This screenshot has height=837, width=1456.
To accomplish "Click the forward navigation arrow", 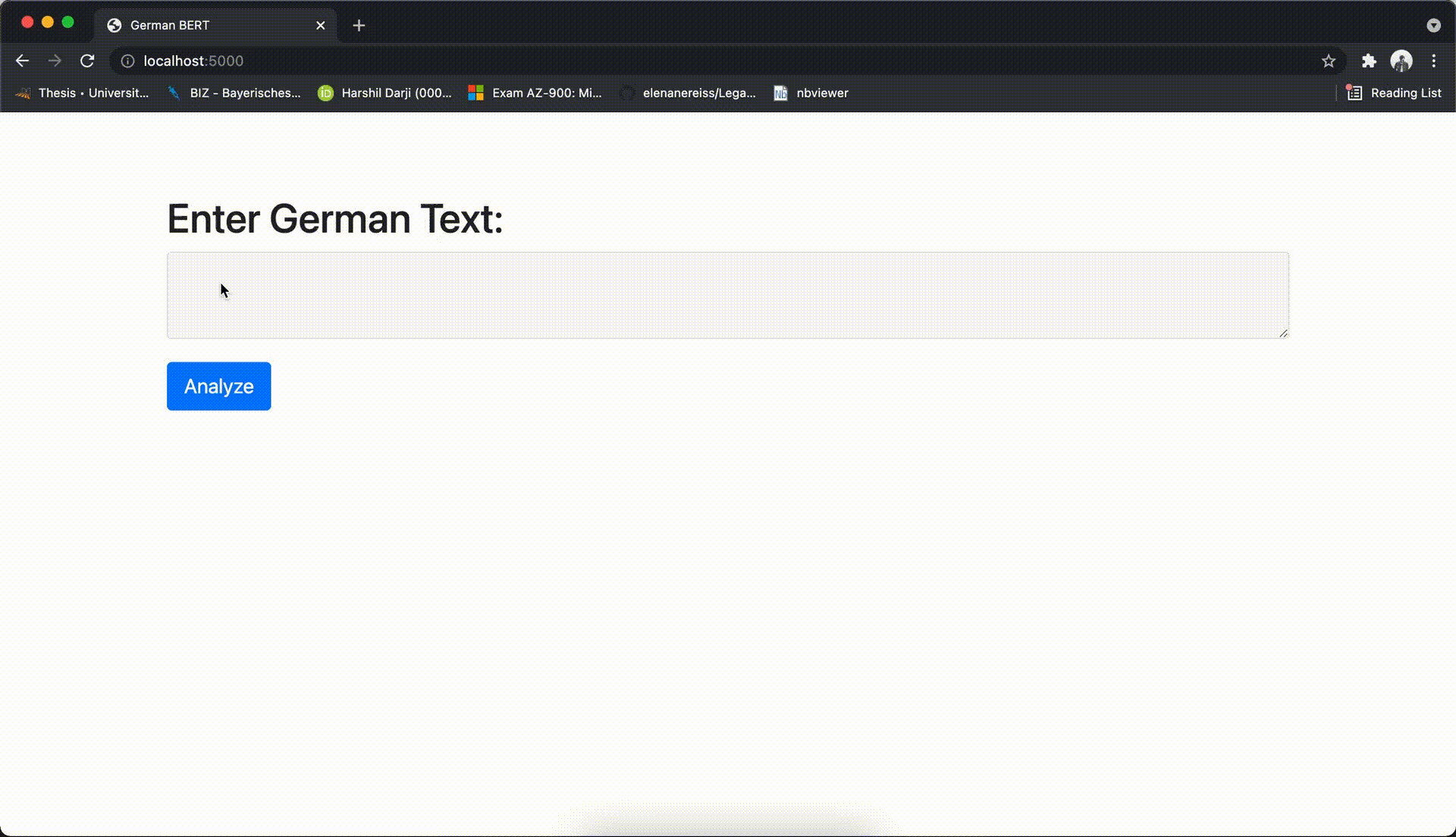I will click(55, 61).
